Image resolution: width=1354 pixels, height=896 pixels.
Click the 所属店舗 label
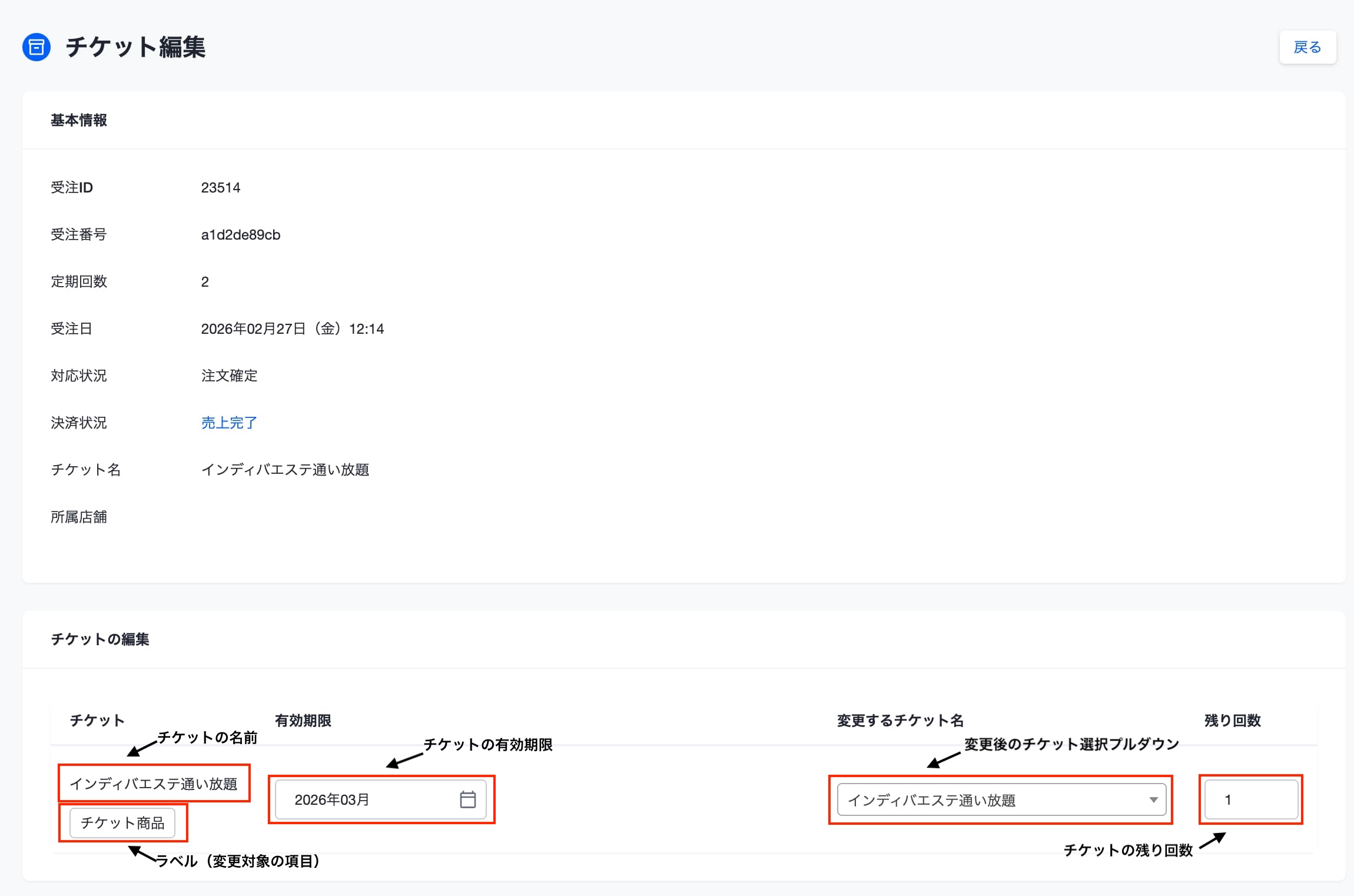(x=79, y=517)
